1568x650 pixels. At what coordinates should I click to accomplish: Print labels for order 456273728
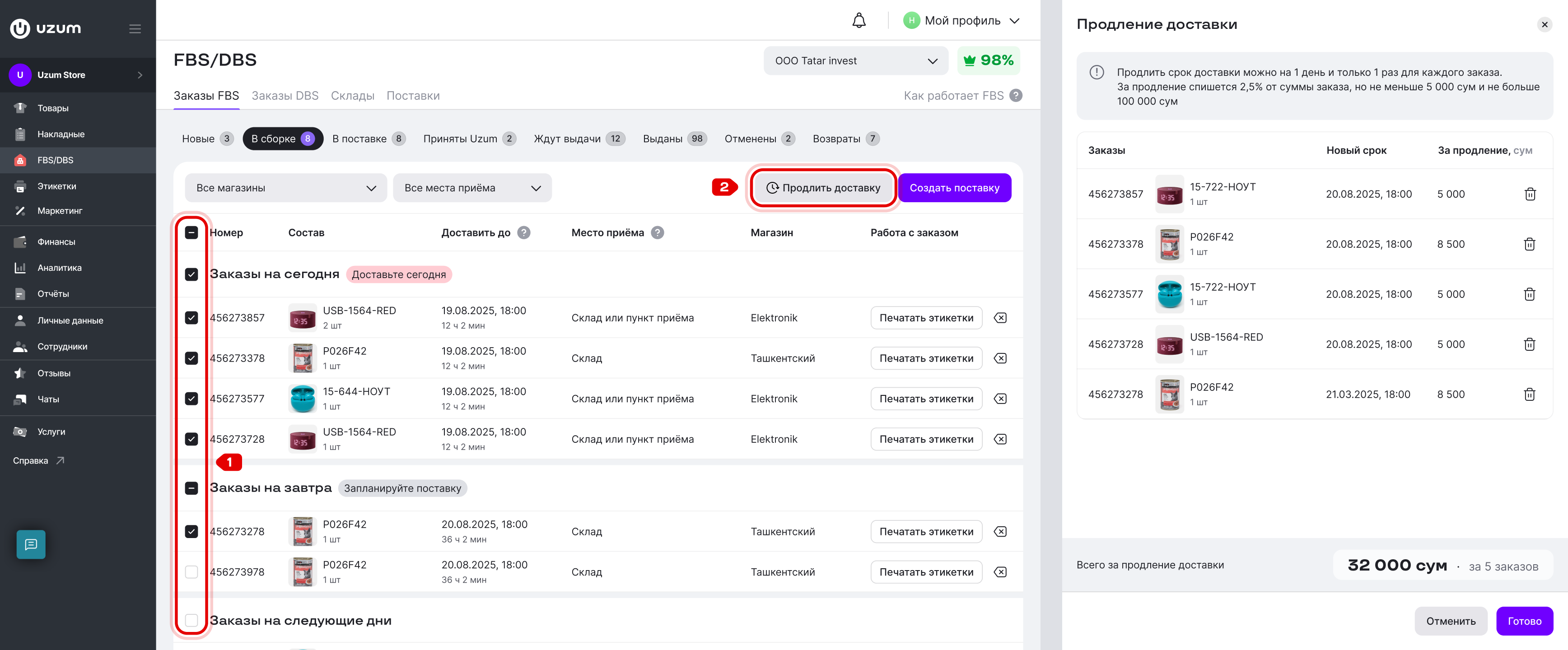click(x=926, y=439)
